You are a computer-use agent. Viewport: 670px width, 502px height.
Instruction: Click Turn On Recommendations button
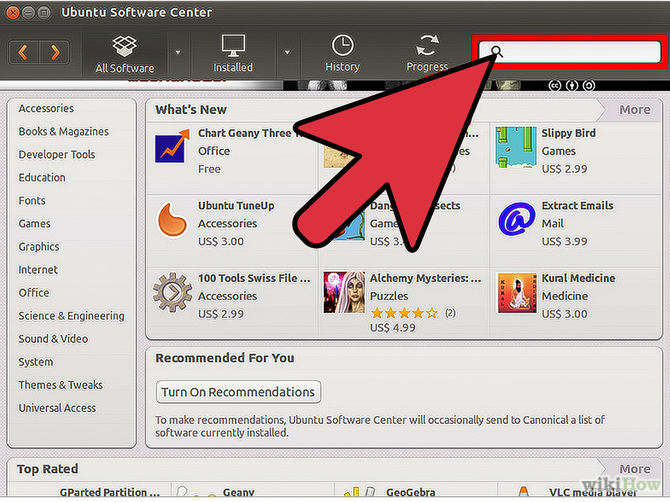point(239,392)
